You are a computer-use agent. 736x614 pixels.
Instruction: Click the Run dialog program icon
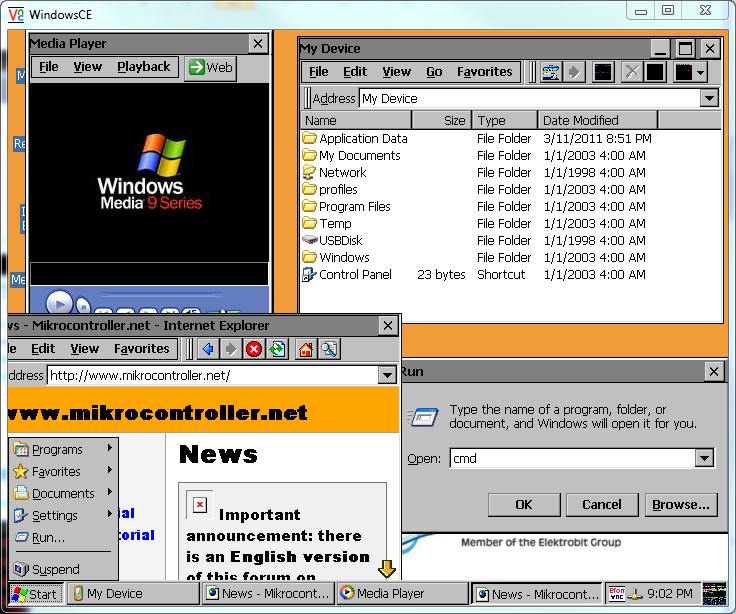pos(424,416)
